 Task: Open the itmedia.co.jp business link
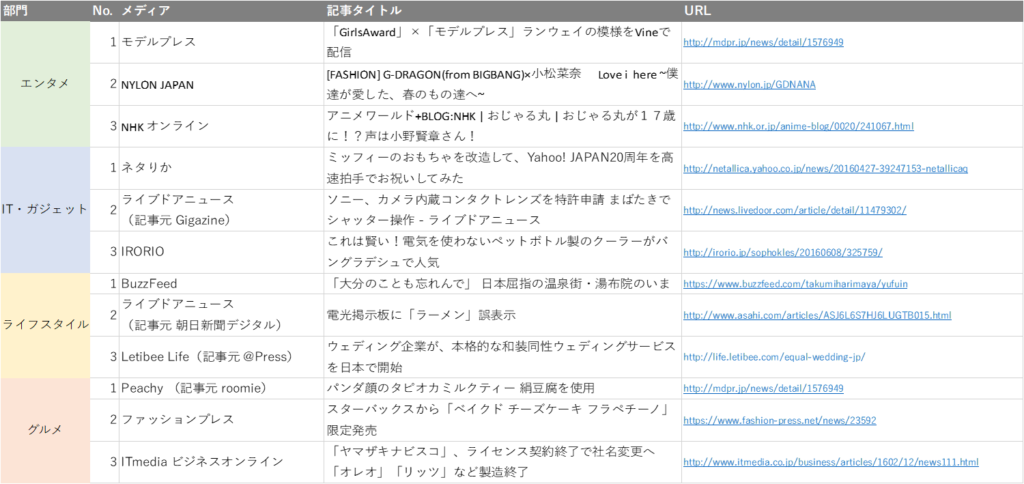point(831,462)
